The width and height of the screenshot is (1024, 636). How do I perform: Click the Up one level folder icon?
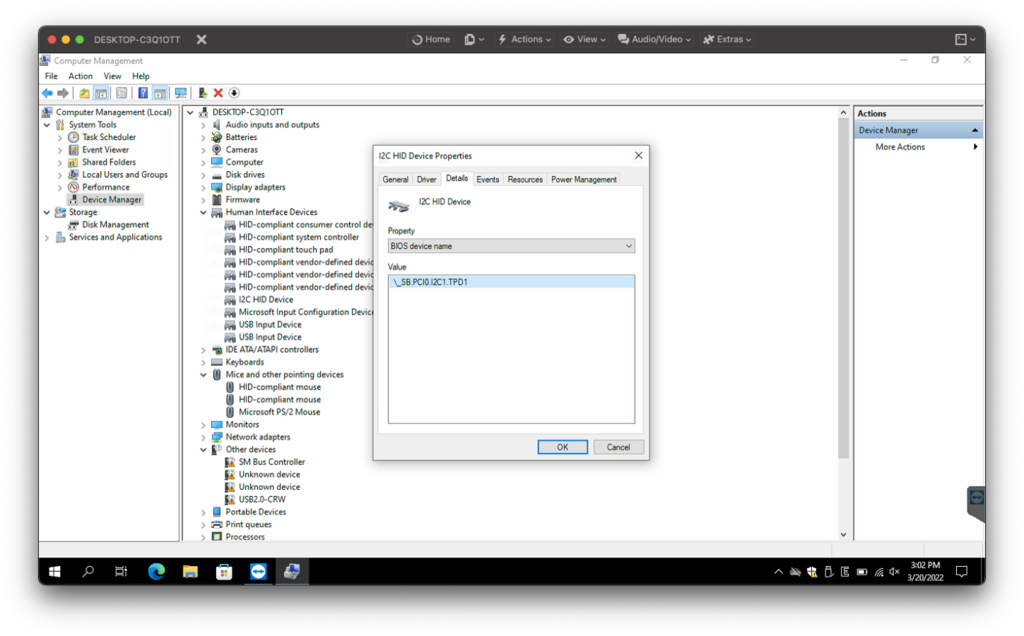(x=85, y=93)
